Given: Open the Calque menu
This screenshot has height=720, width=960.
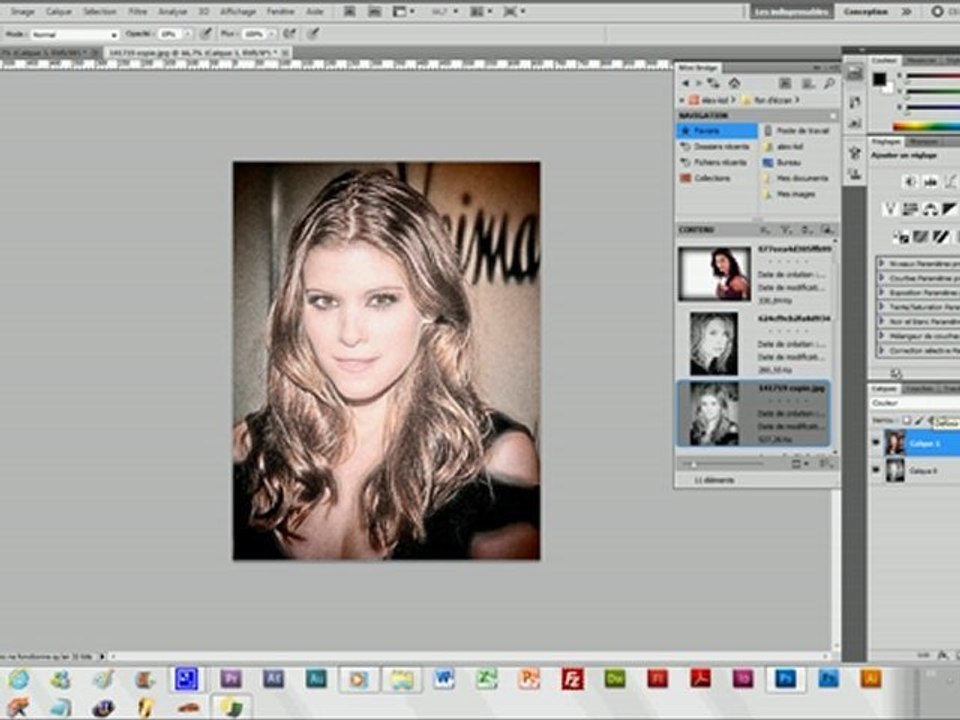Looking at the screenshot, I should click(x=59, y=11).
